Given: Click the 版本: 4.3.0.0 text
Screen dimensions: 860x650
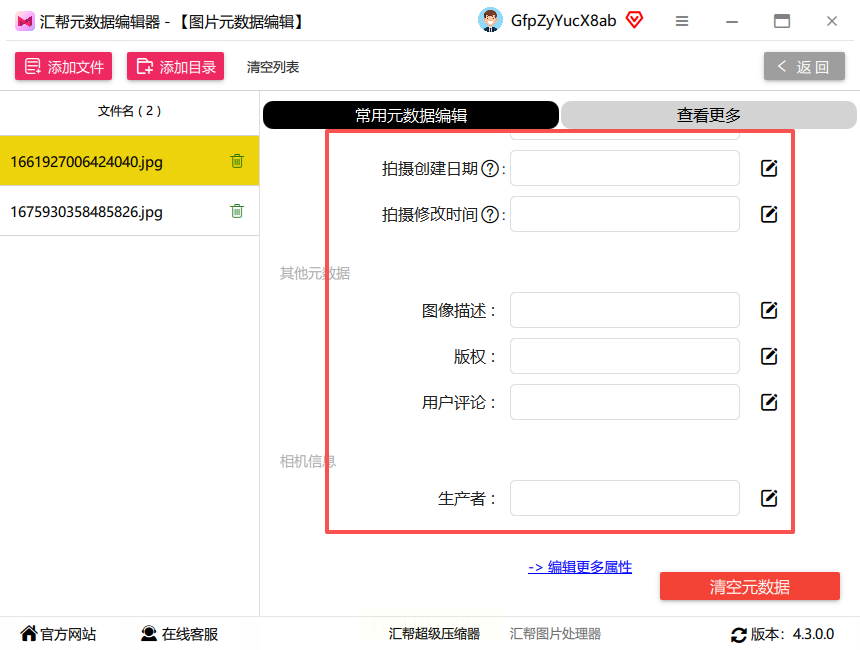Looking at the screenshot, I should tap(792, 634).
